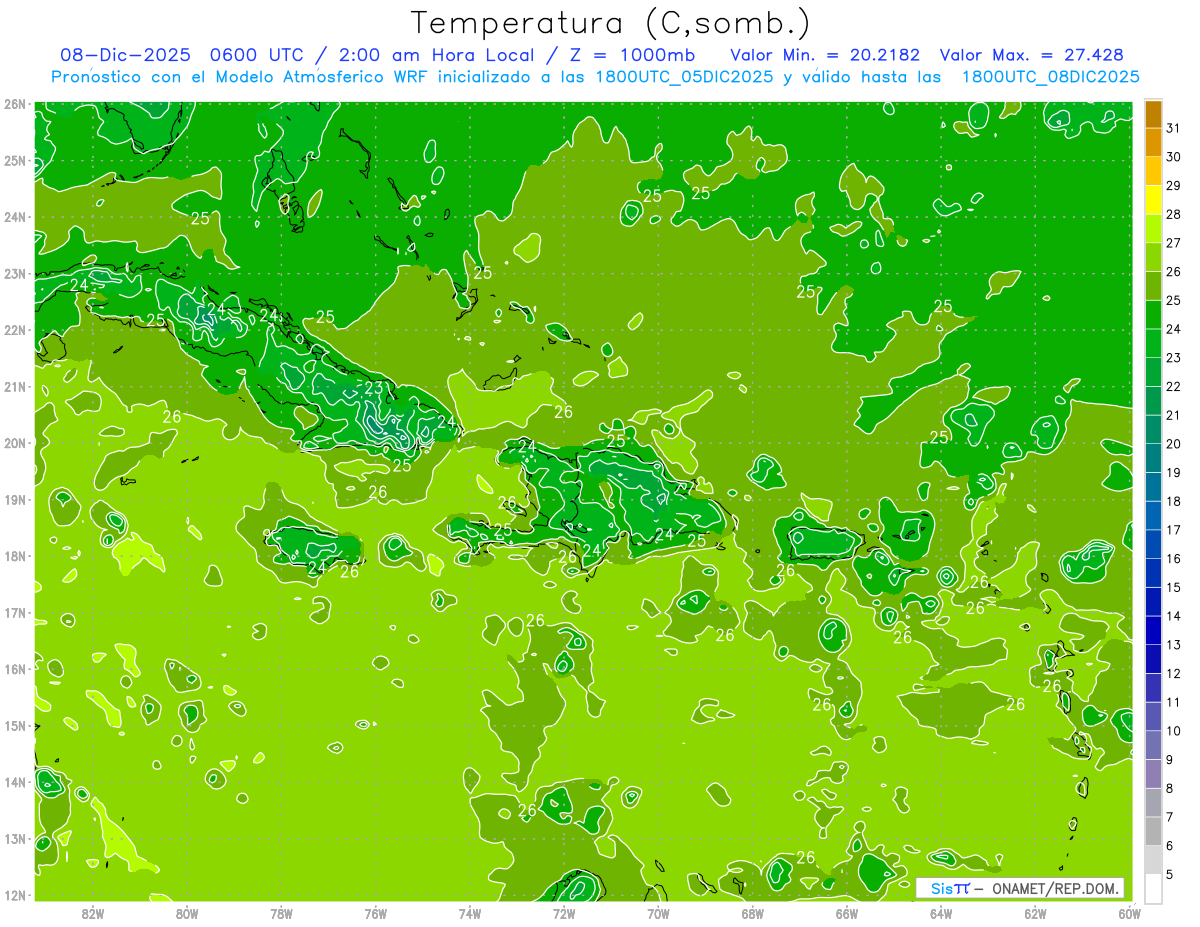Pick the dark orange swatch above 31
Image resolution: width=1200 pixels, height=927 pixels.
(1153, 114)
